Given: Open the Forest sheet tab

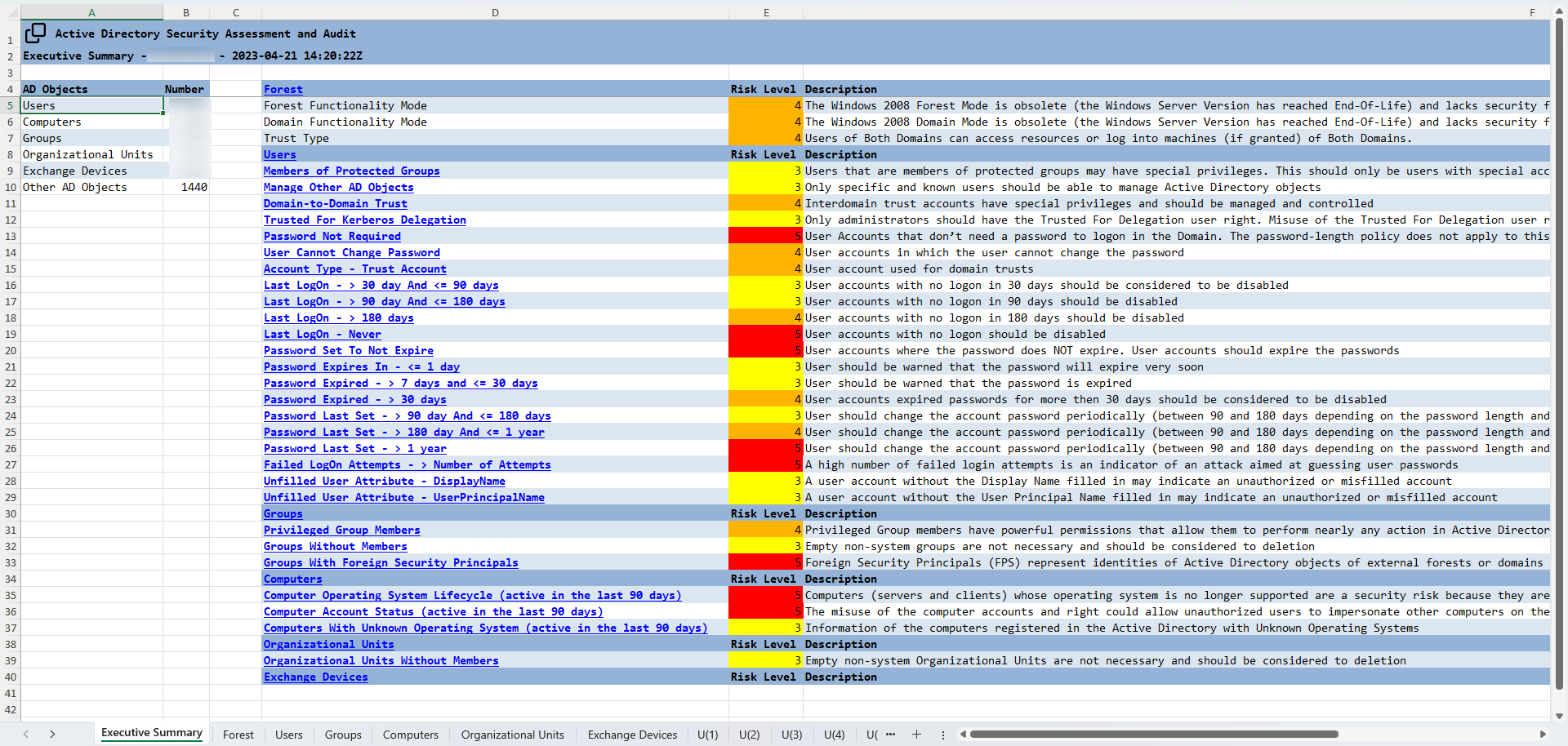Looking at the screenshot, I should pyautogui.click(x=238, y=735).
